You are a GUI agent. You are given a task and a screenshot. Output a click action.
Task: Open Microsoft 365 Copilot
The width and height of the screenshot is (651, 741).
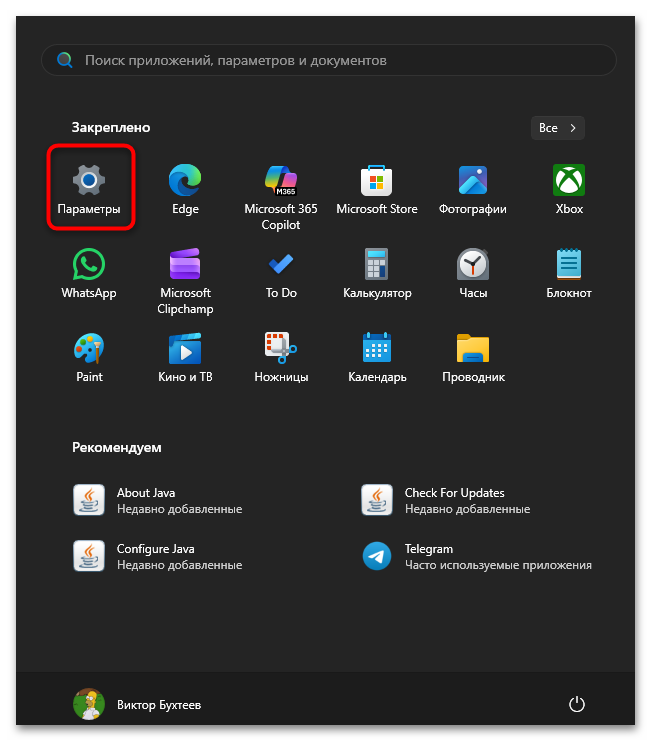click(x=281, y=197)
